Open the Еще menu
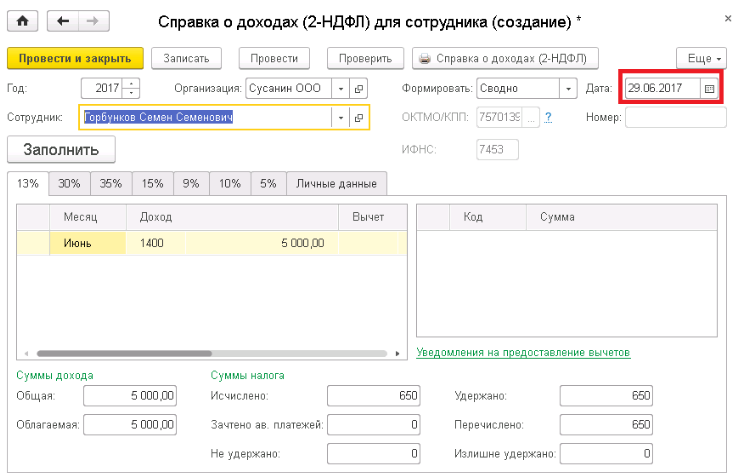The height and width of the screenshot is (476, 733). (701, 58)
